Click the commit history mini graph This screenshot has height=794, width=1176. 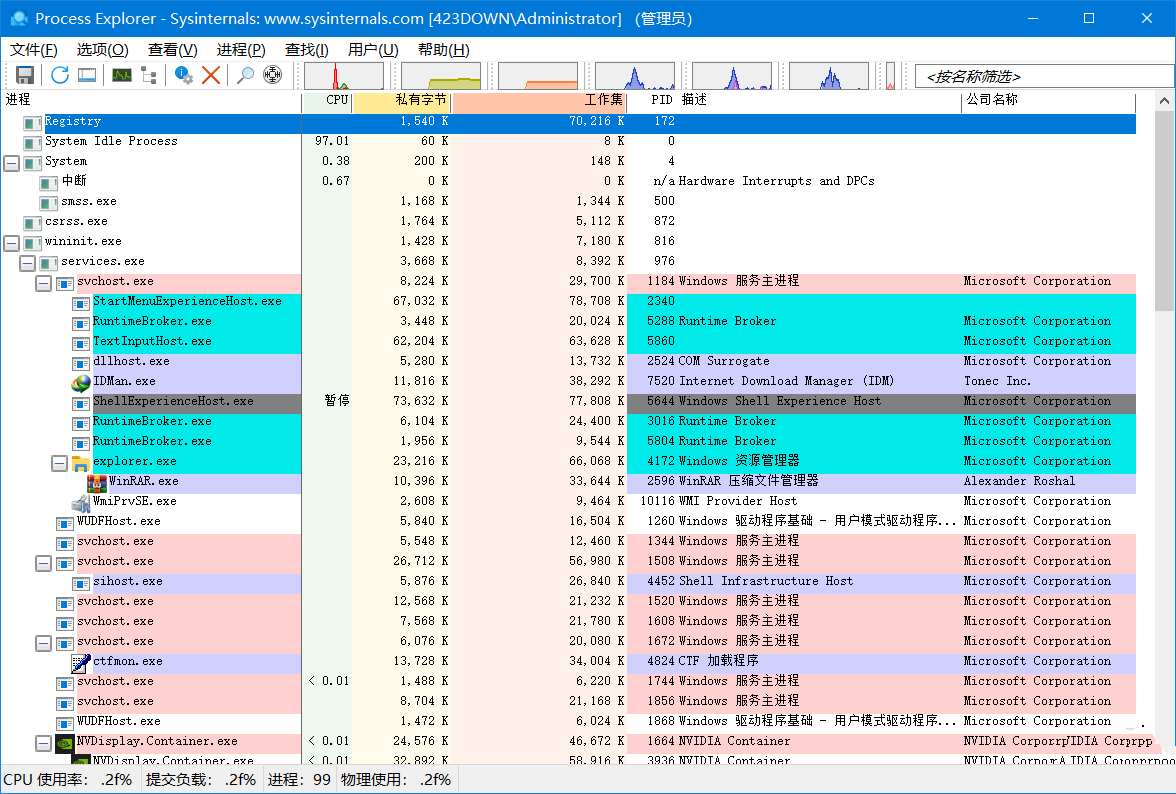pyautogui.click(x=440, y=74)
